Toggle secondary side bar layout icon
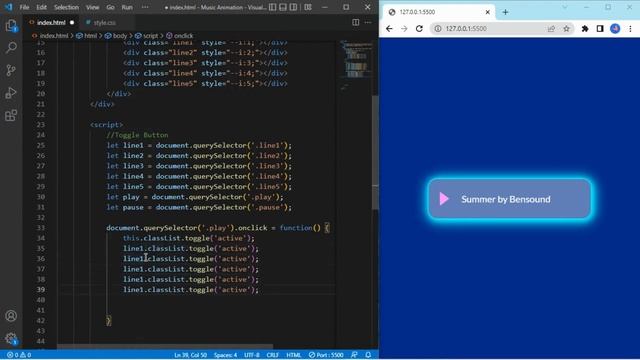Viewport: 640px width, 360px height. tap(293, 7)
